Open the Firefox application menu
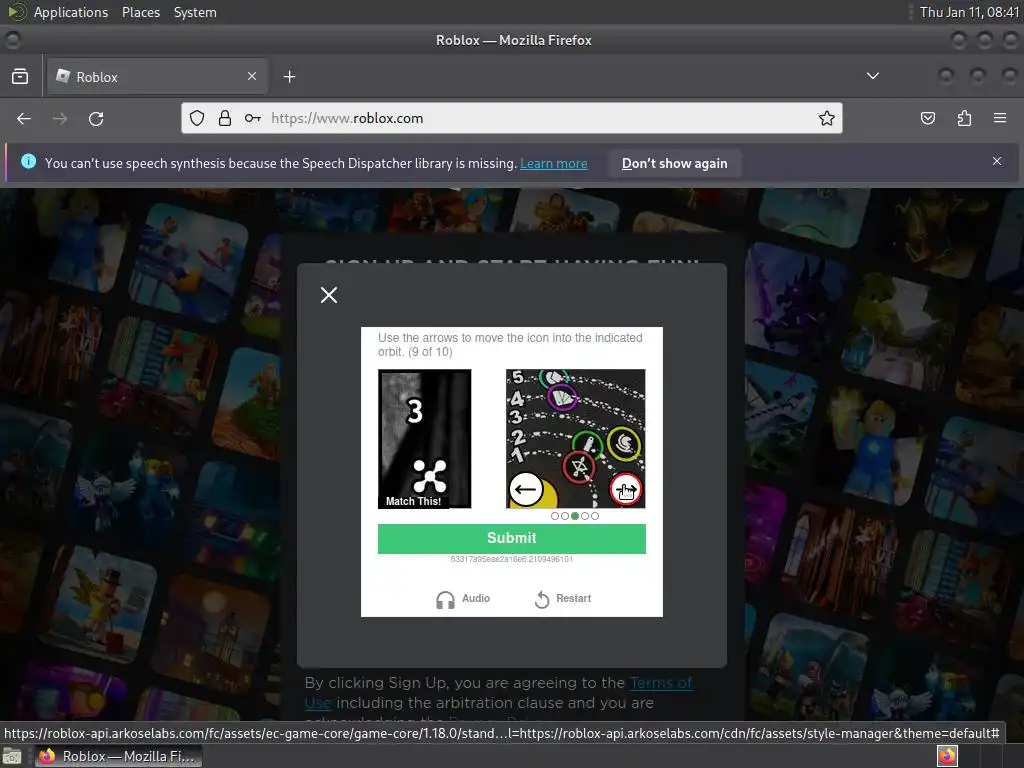 (x=1000, y=118)
